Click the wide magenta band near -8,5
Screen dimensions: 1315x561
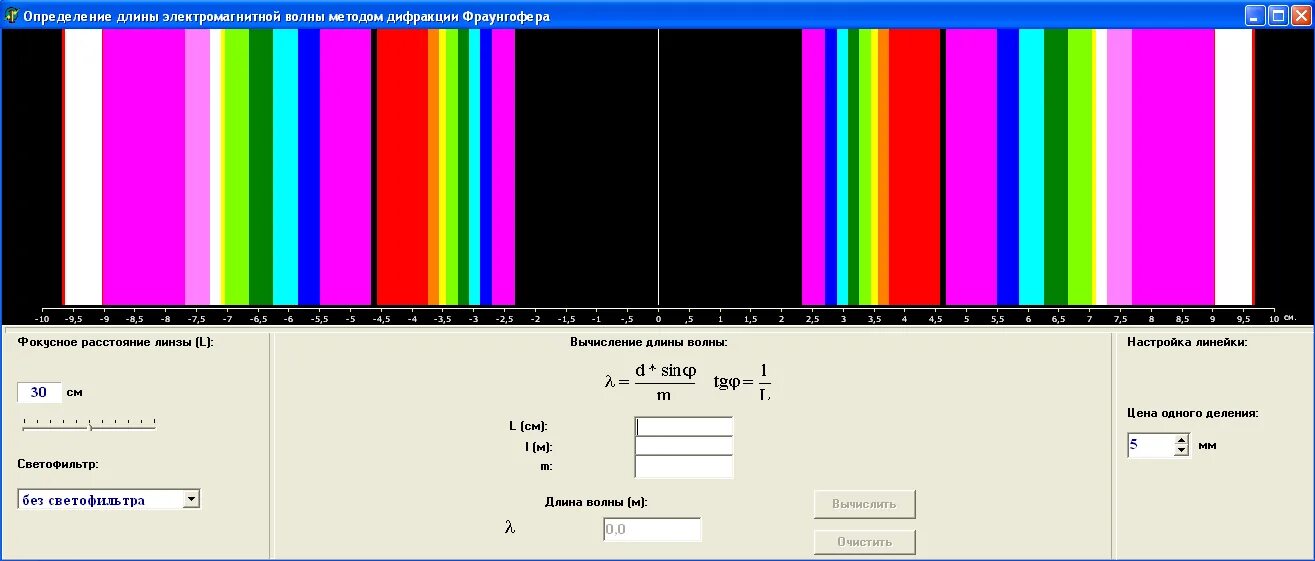pos(143,166)
